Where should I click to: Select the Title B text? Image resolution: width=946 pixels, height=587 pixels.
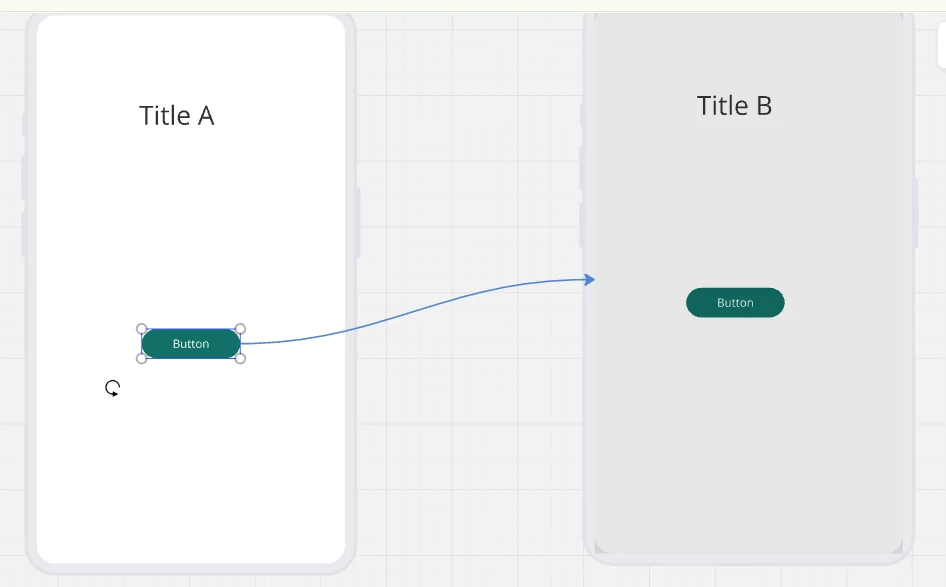734,106
